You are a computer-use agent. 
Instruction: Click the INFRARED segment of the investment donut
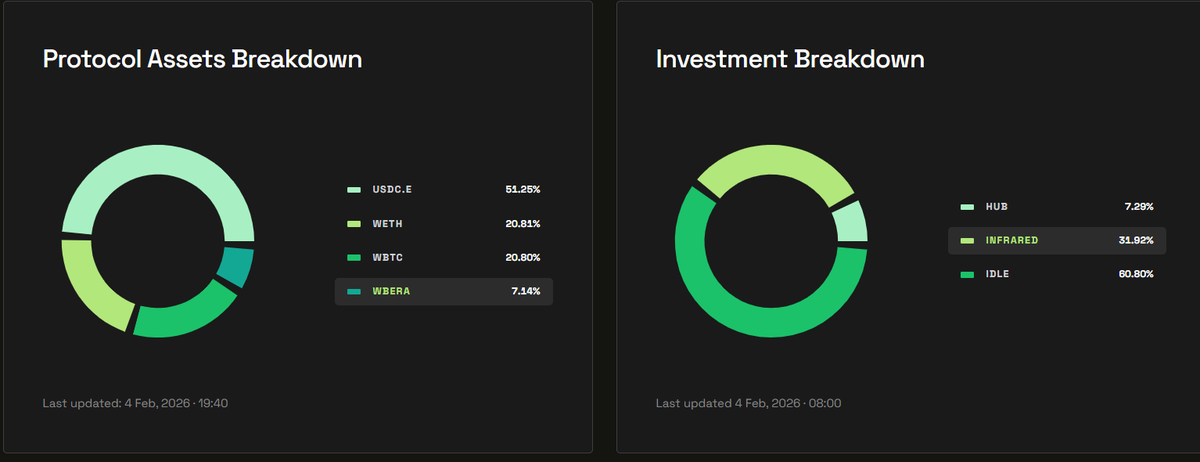770,162
